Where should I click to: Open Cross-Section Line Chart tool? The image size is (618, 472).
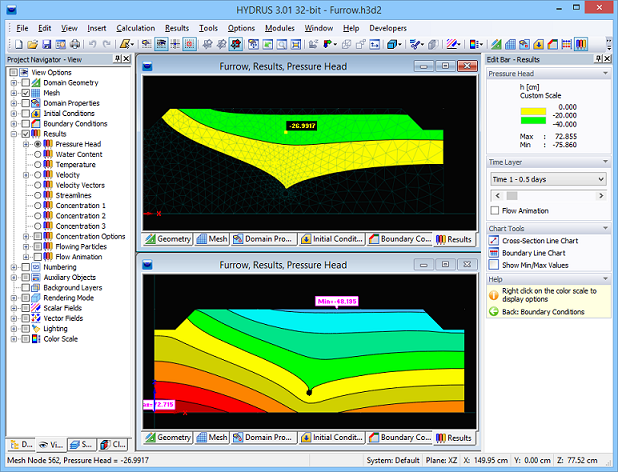tap(534, 241)
